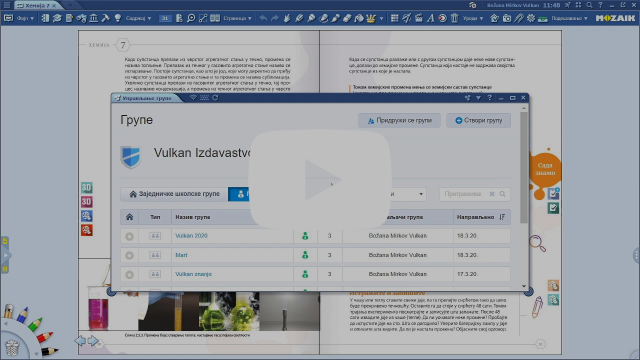Image resolution: width=640 pixels, height=360 pixels.
Task: Toggle the favorite marker for the Vulkan znanje row
Action: coord(129,274)
